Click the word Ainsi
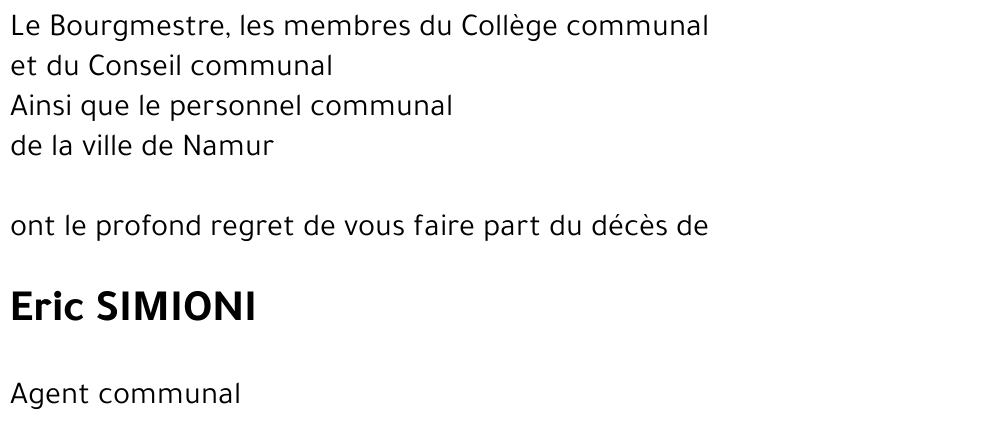 [x=41, y=107]
